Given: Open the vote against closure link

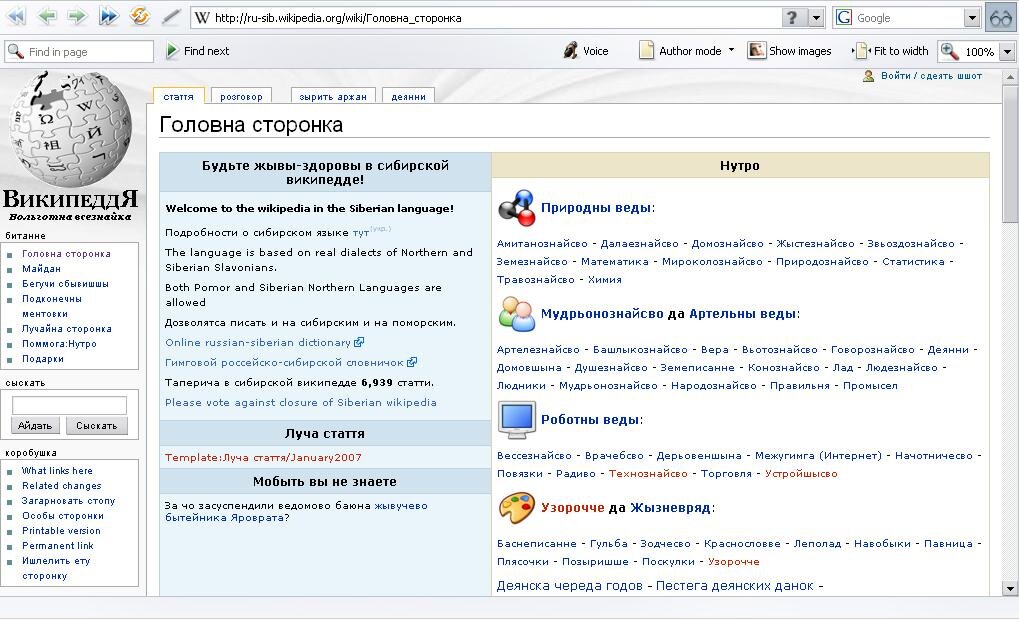Looking at the screenshot, I should coord(301,402).
